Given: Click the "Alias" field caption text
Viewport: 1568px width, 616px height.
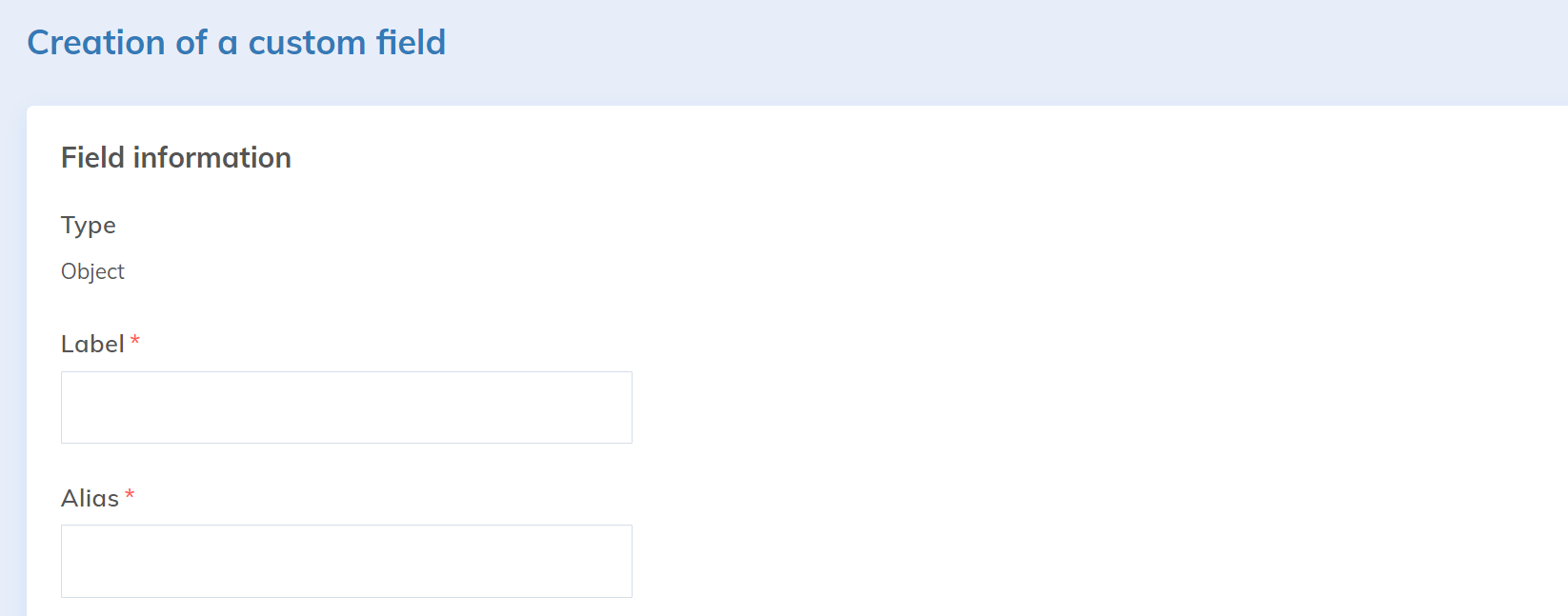Looking at the screenshot, I should coord(90,498).
